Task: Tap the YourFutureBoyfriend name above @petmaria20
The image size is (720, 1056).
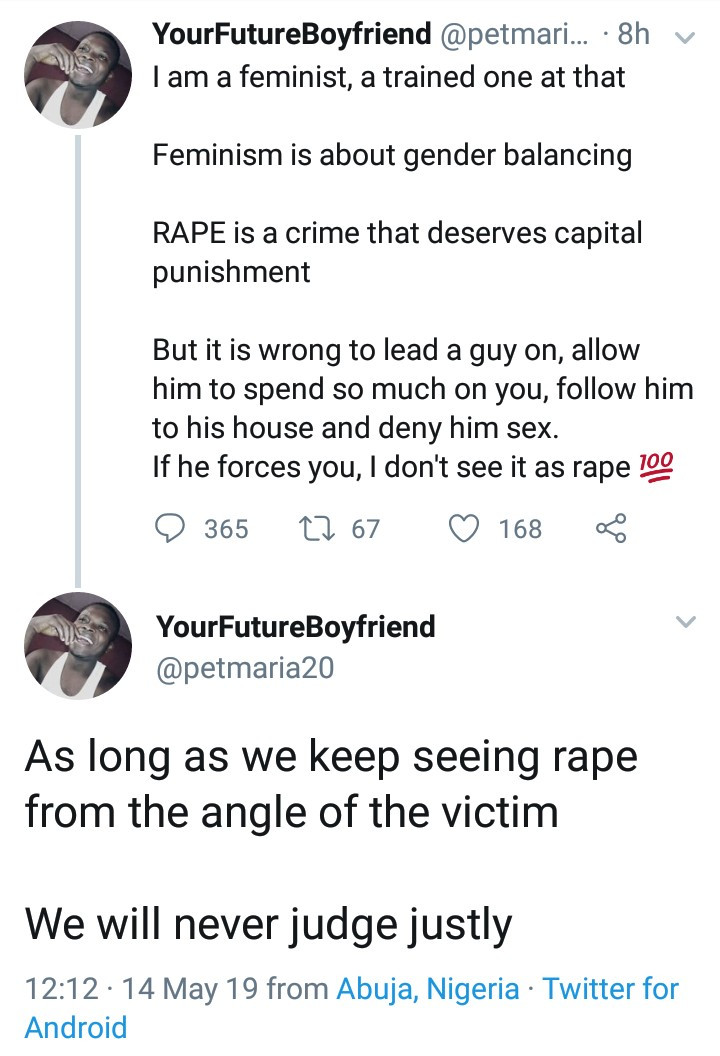Action: pyautogui.click(x=296, y=628)
